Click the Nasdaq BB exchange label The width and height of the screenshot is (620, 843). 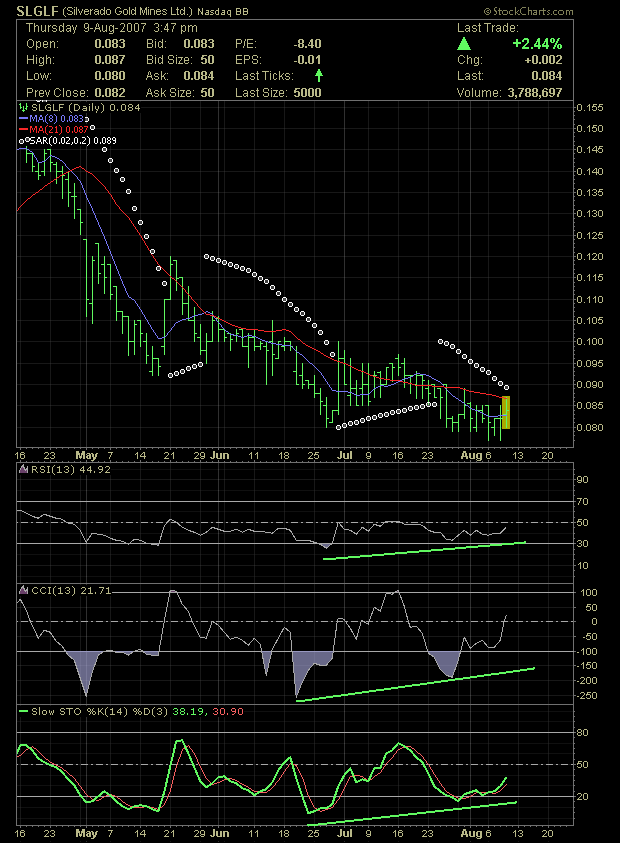click(223, 12)
